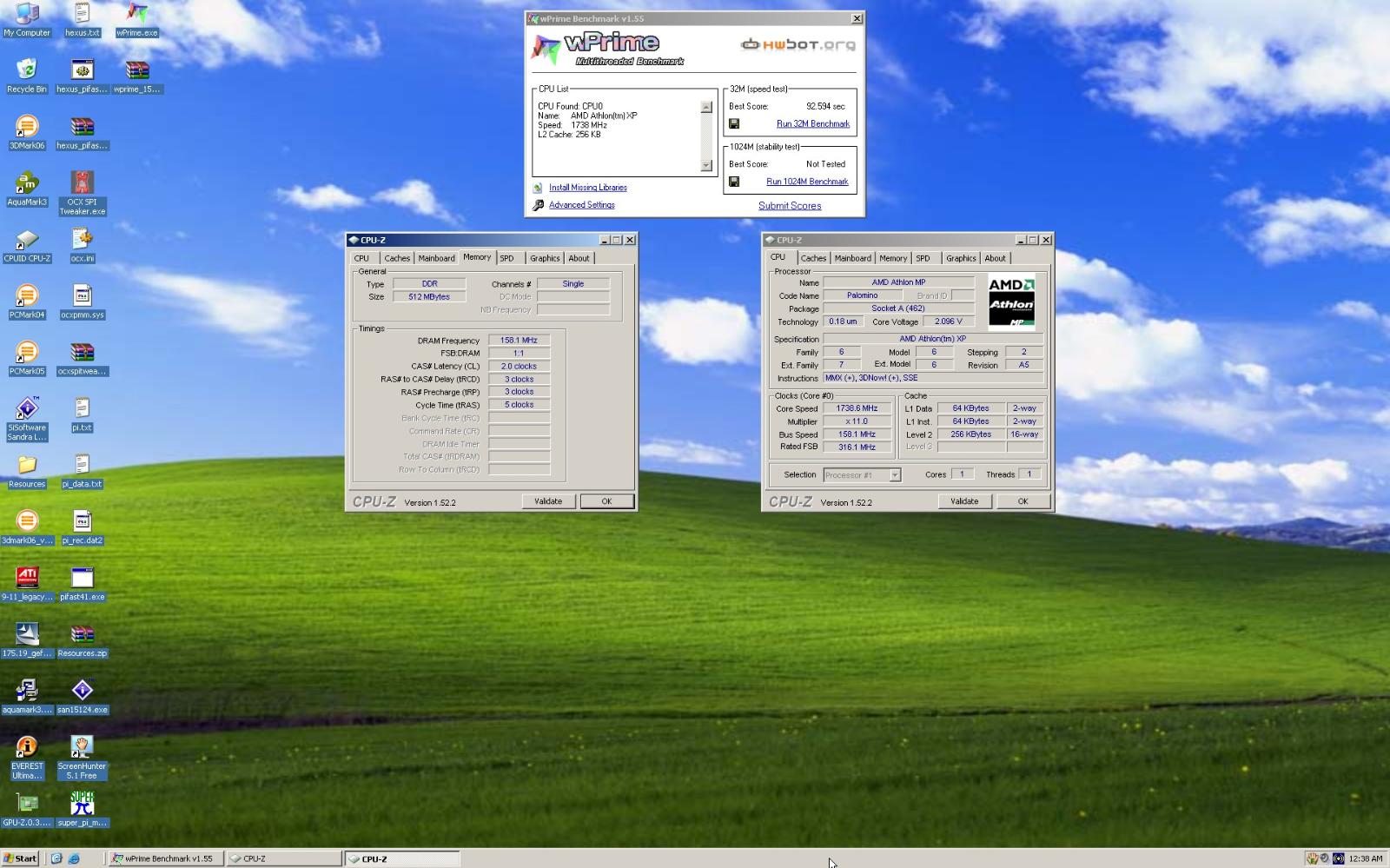The image size is (1390, 868).
Task: Launch super_pi_mod icon
Action: [x=83, y=810]
